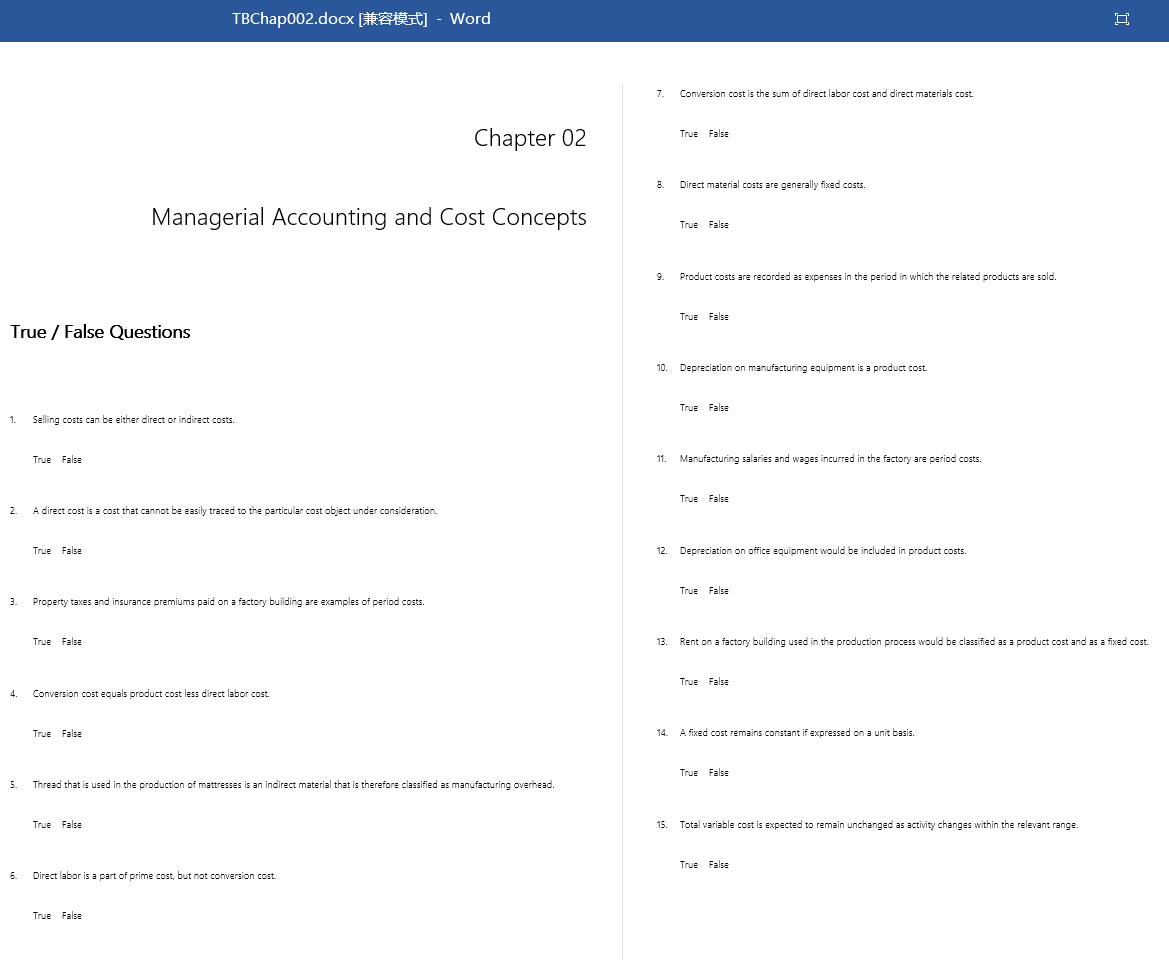Click question 13 about rent on a factory building

(914, 641)
